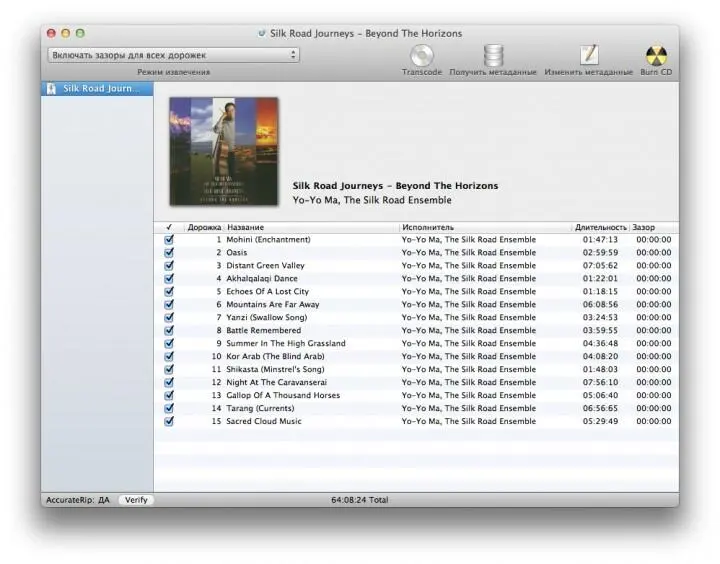Select the Distant Green Valley title
Screen dimensions: 720x564
coord(265,265)
